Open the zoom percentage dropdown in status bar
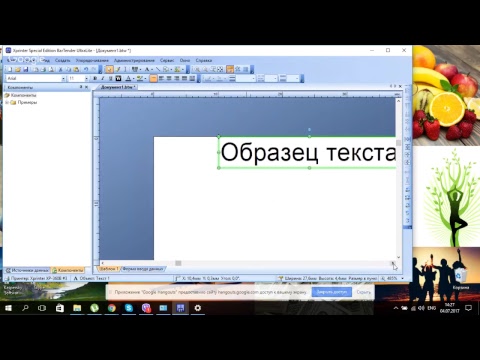The width and height of the screenshot is (480, 360). tap(403, 278)
